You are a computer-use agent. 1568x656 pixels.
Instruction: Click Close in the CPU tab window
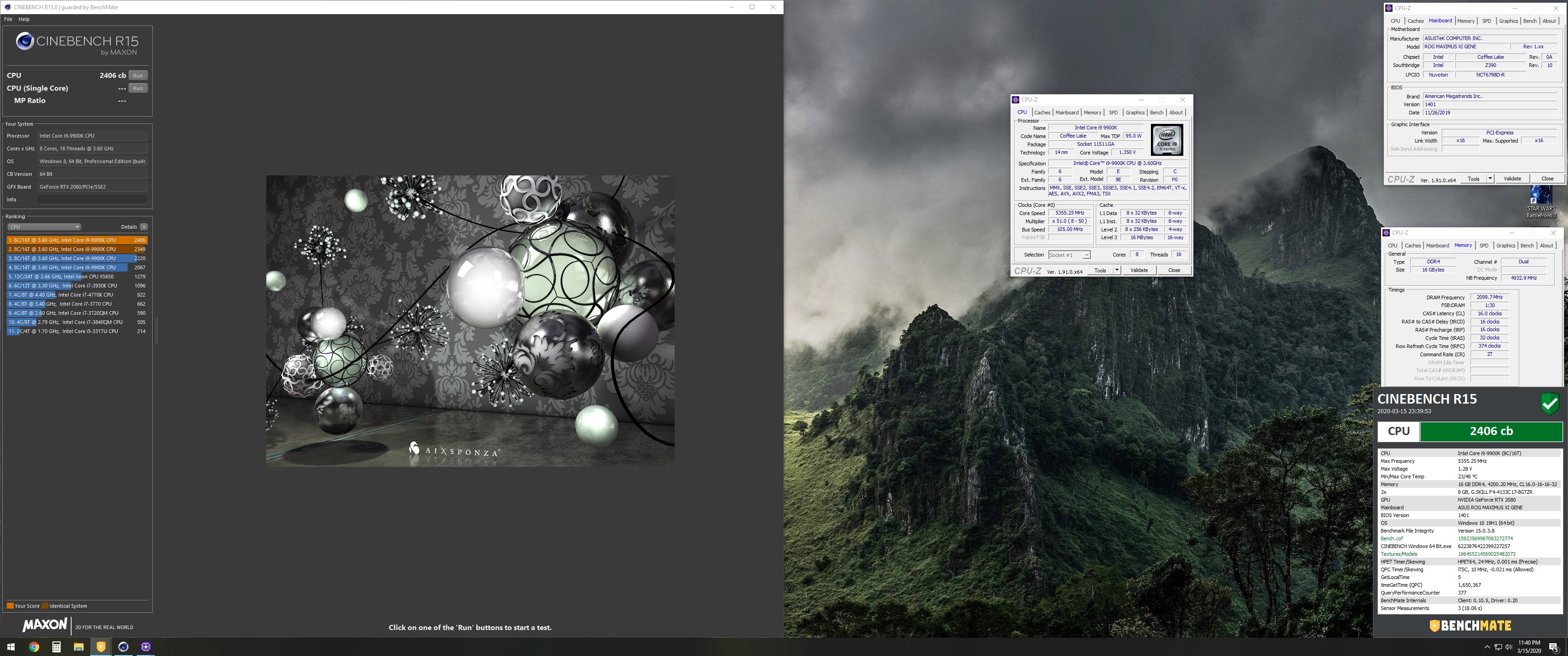[1174, 271]
